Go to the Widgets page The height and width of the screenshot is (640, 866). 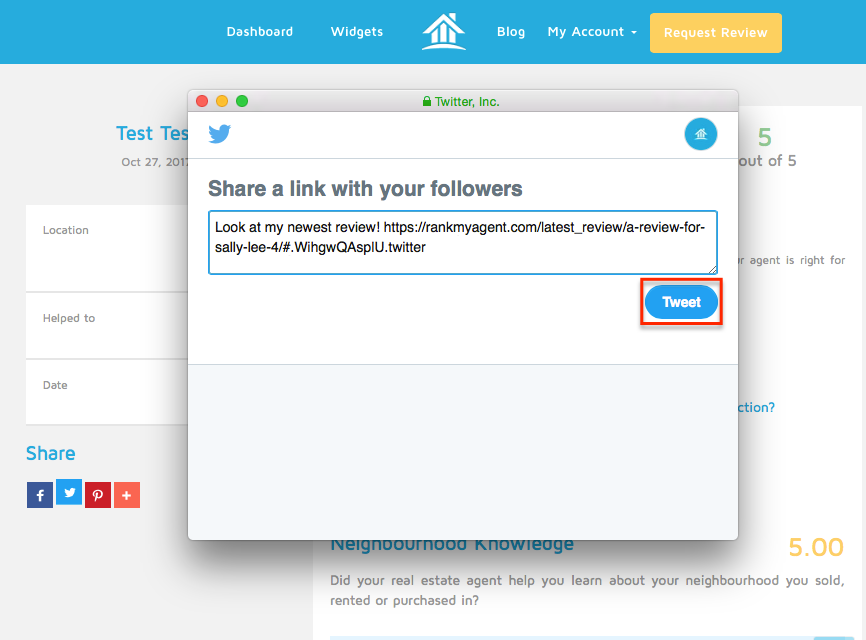tap(357, 31)
